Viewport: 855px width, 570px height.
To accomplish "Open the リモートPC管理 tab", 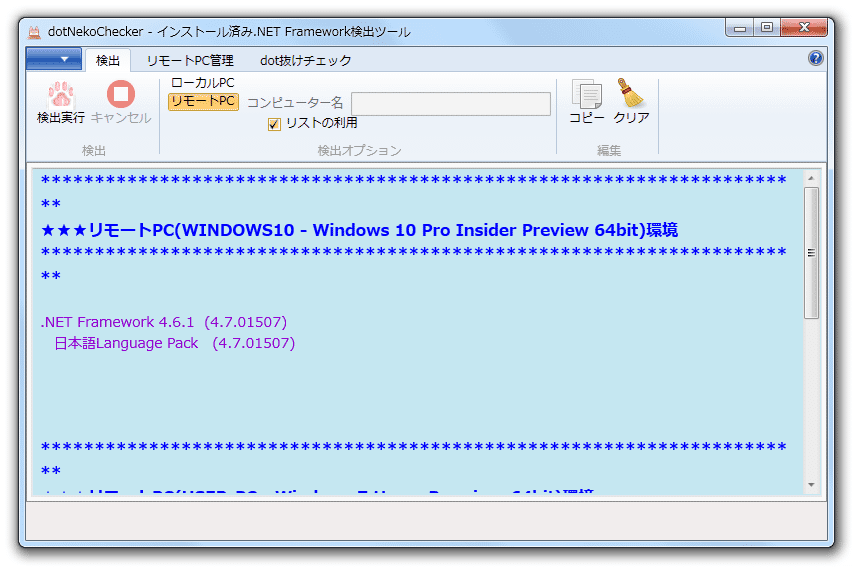I will click(x=190, y=61).
